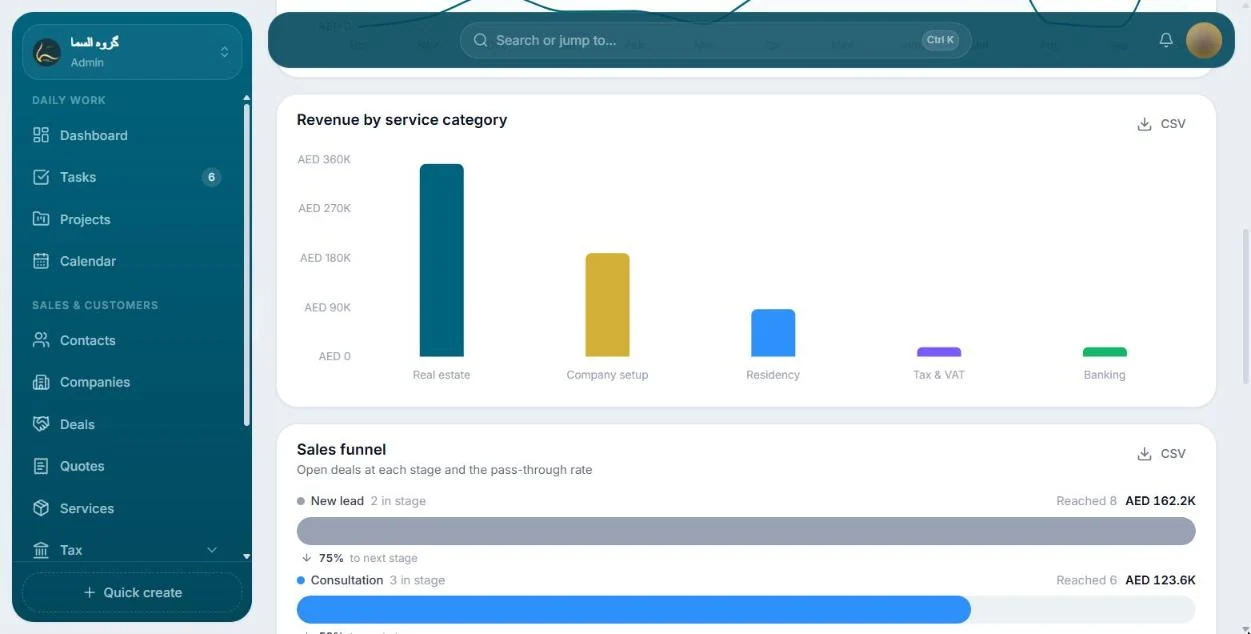This screenshot has height=634, width=1251.
Task: Click the Projects icon in sidebar
Action: coord(41,219)
